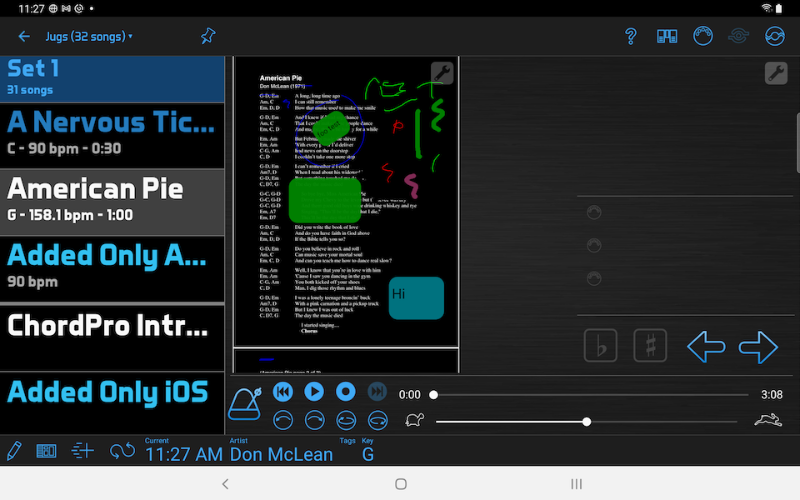This screenshot has width=800, height=500.
Task: Toggle the layout panels icon in top bar
Action: 667,37
